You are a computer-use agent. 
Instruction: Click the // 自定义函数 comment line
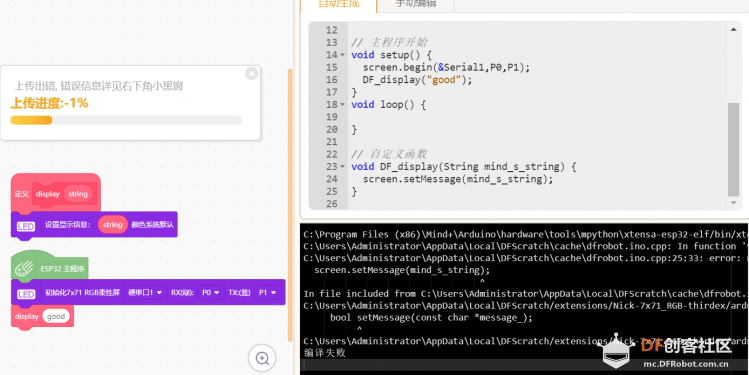click(389, 154)
